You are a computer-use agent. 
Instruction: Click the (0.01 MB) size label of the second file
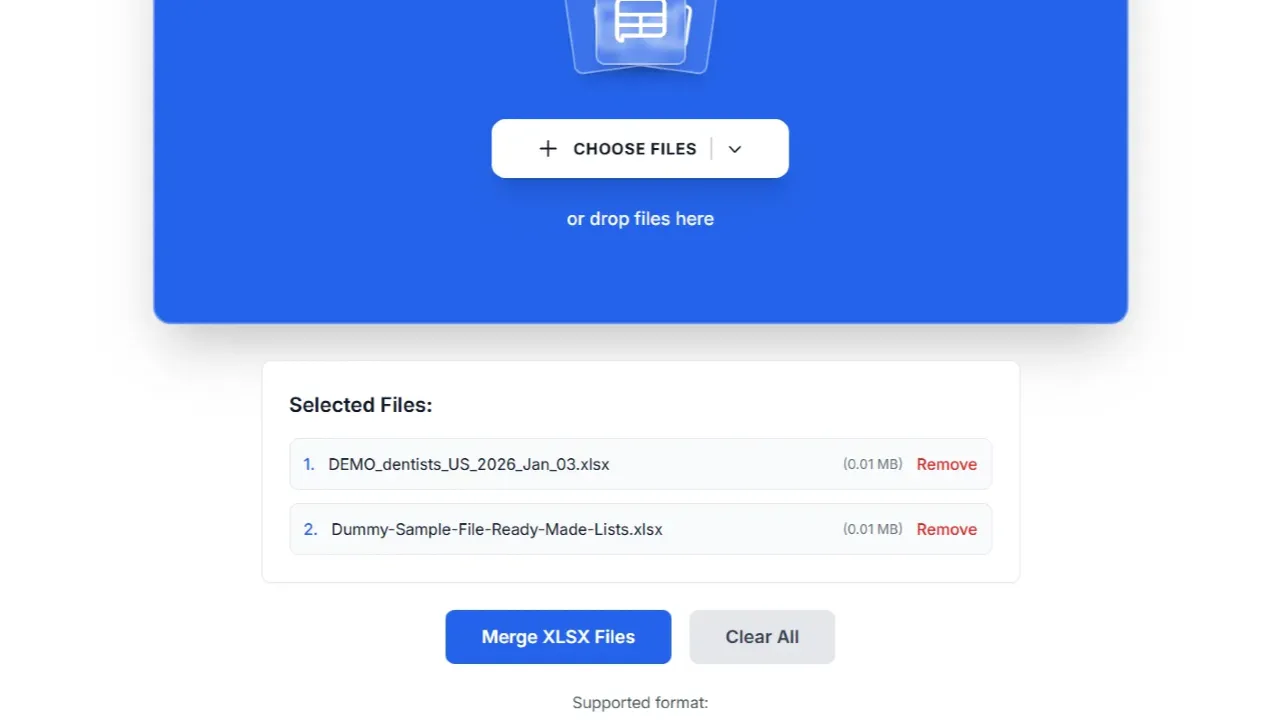point(872,529)
